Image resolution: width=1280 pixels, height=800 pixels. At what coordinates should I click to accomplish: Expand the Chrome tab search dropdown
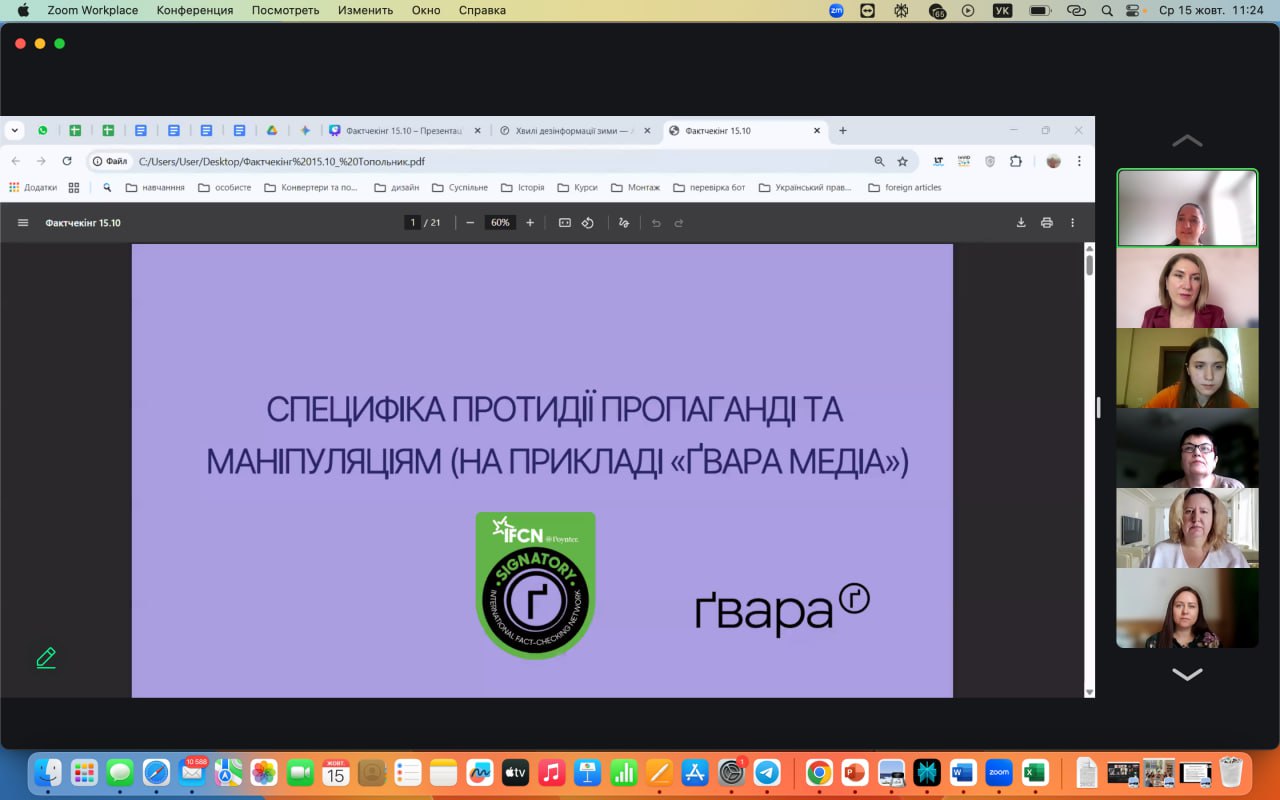(15, 130)
